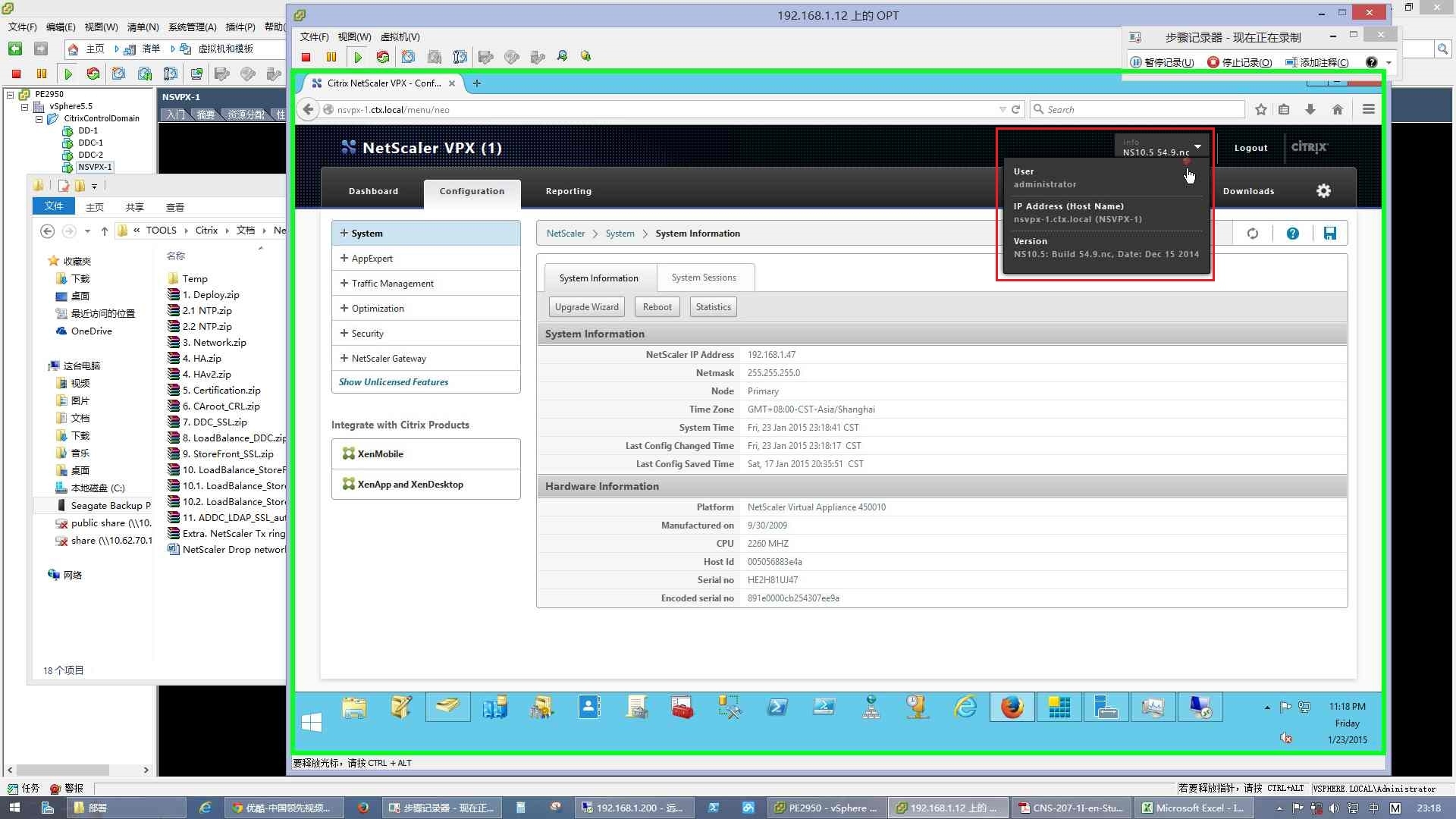Click the Reboot button
This screenshot has height=819, width=1456.
(657, 307)
